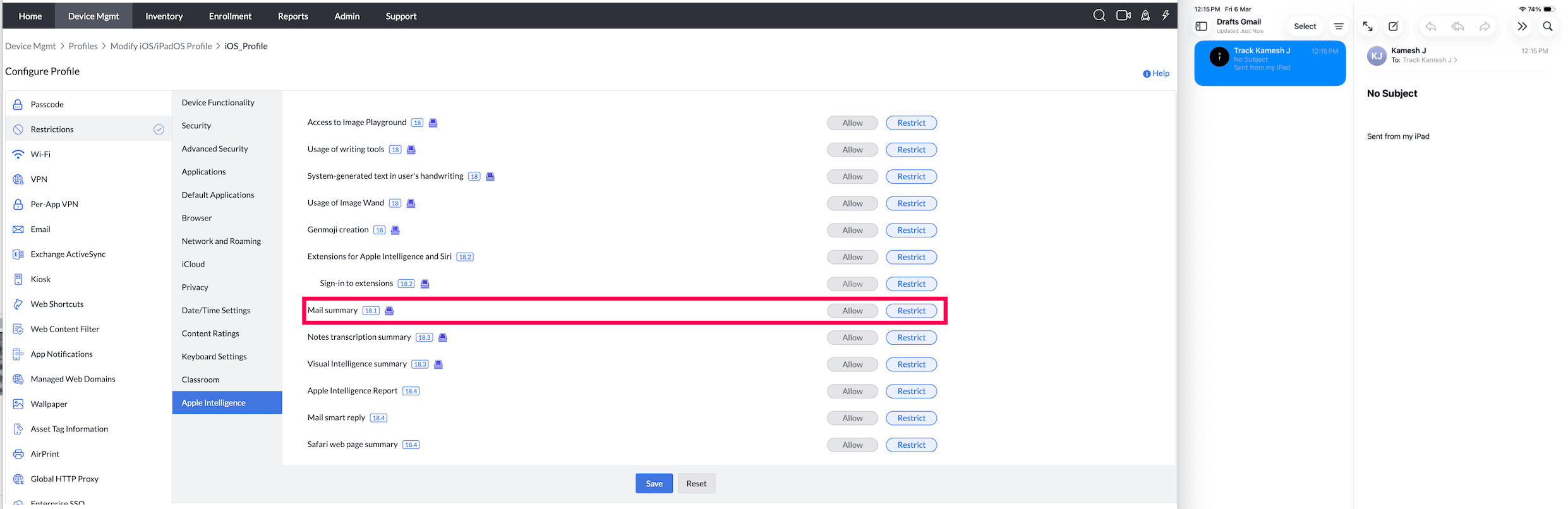This screenshot has width=1568, height=509.
Task: Open the Enrollment top tab
Action: 230,16
